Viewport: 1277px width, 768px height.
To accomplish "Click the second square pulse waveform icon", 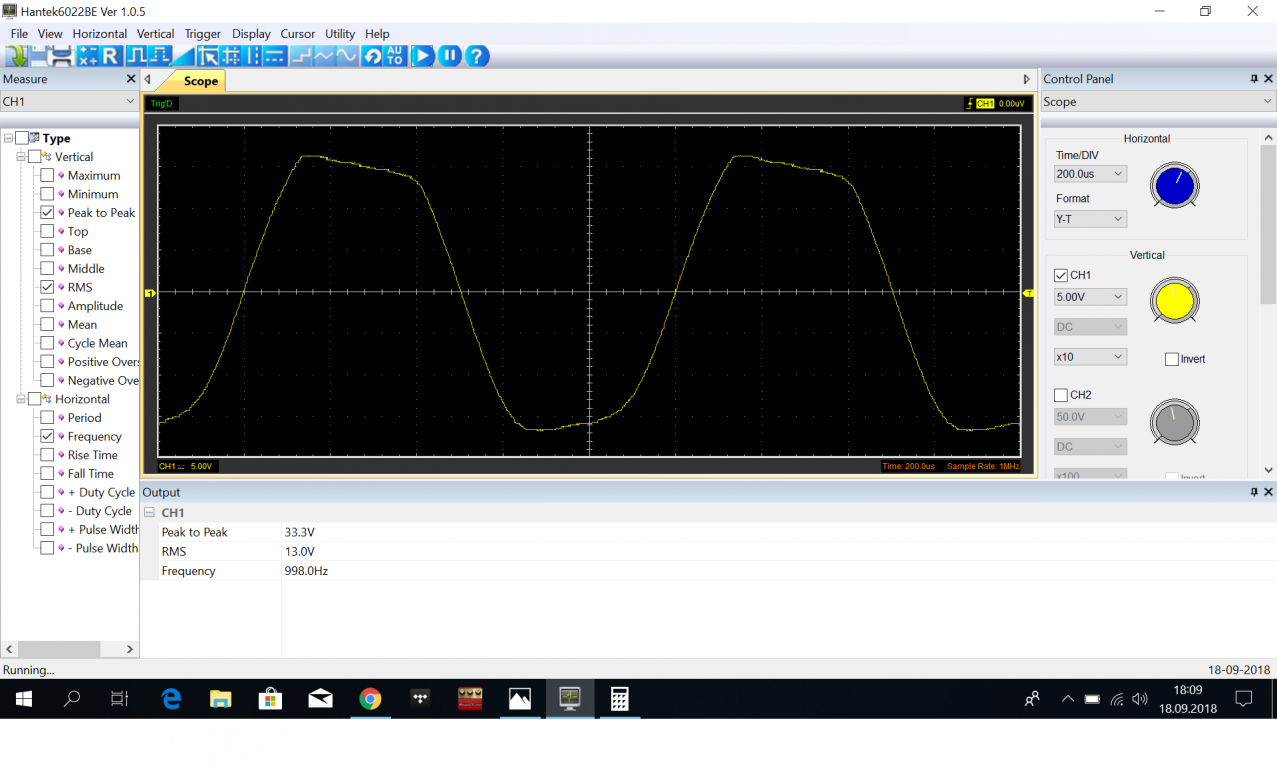I will (x=160, y=56).
